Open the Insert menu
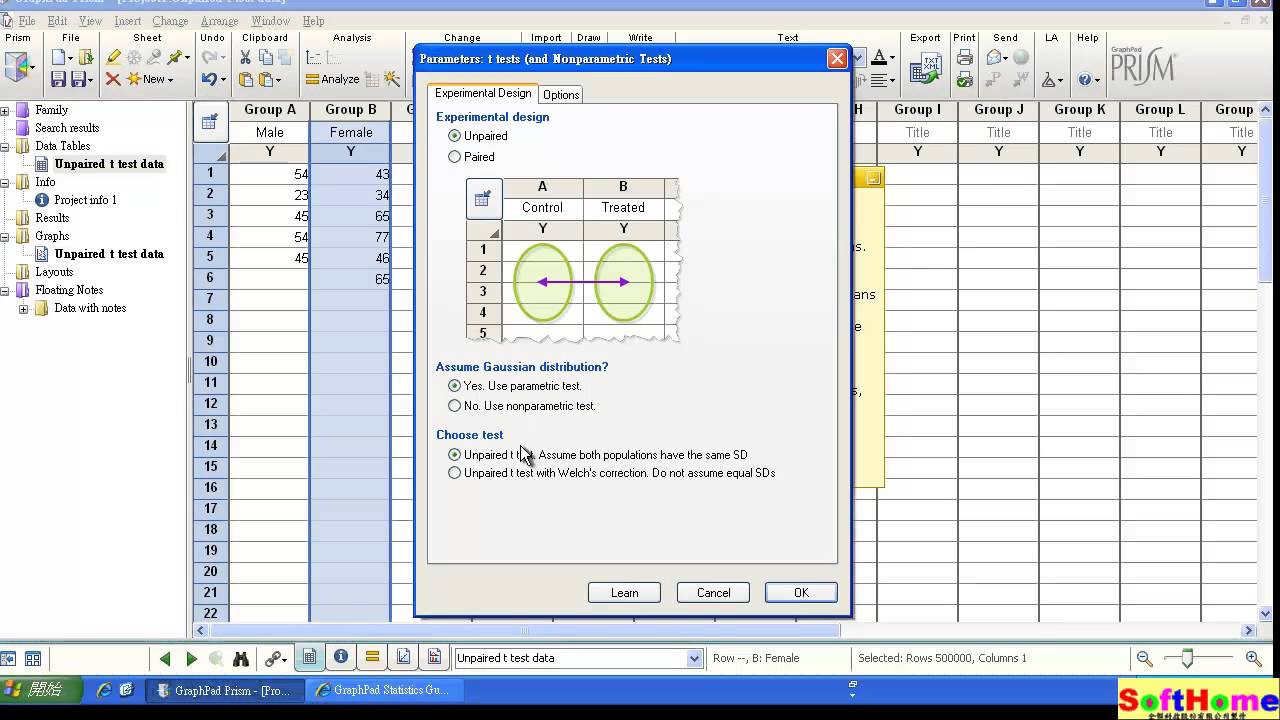The height and width of the screenshot is (720, 1280). pos(127,21)
